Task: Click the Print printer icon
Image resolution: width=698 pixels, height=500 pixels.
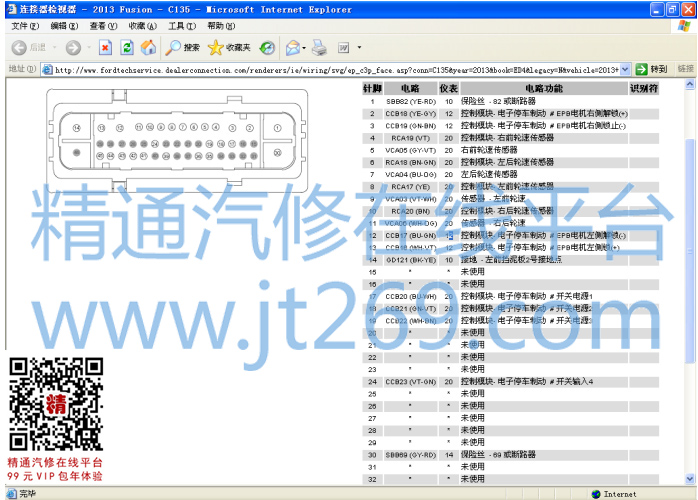Action: (319, 48)
